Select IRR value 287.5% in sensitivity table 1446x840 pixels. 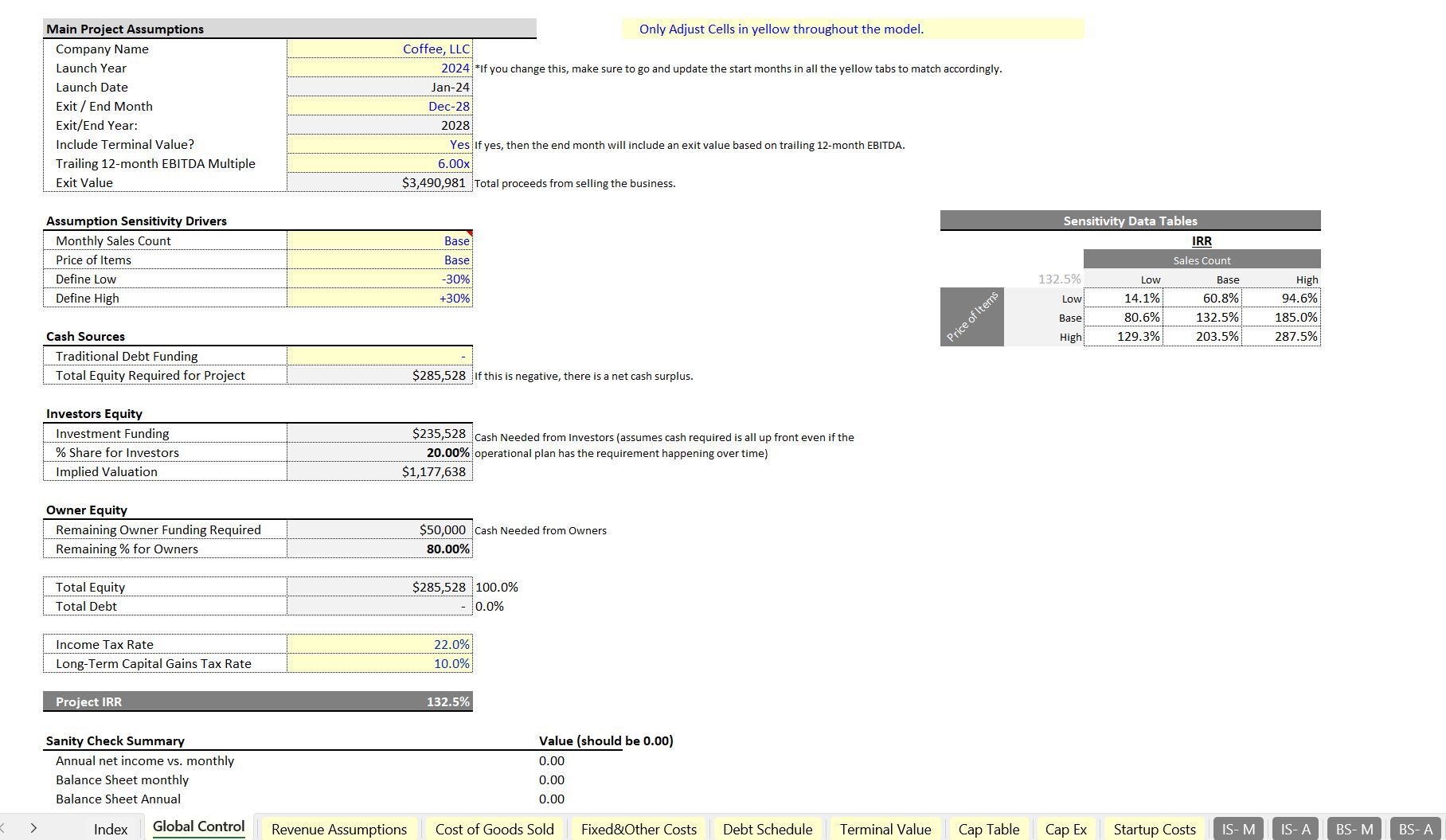coord(1280,336)
